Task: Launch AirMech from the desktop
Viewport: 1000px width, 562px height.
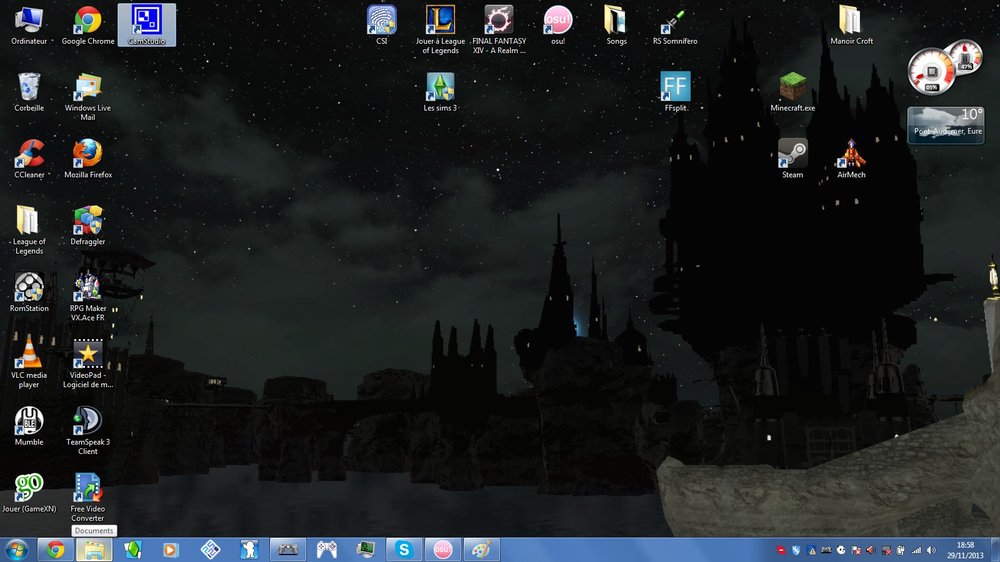Action: point(851,159)
